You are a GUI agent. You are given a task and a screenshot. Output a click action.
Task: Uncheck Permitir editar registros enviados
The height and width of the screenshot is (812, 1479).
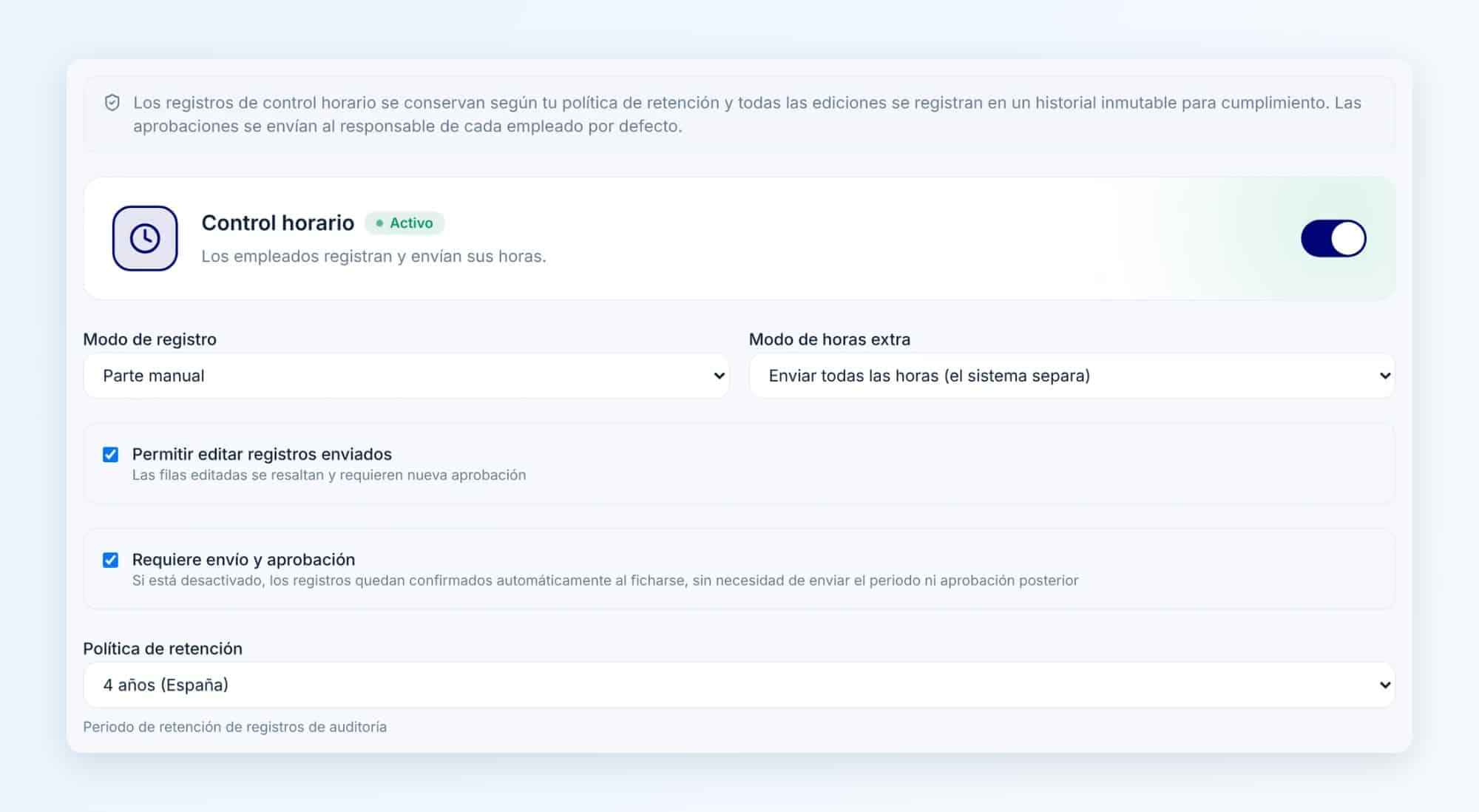tap(110, 454)
